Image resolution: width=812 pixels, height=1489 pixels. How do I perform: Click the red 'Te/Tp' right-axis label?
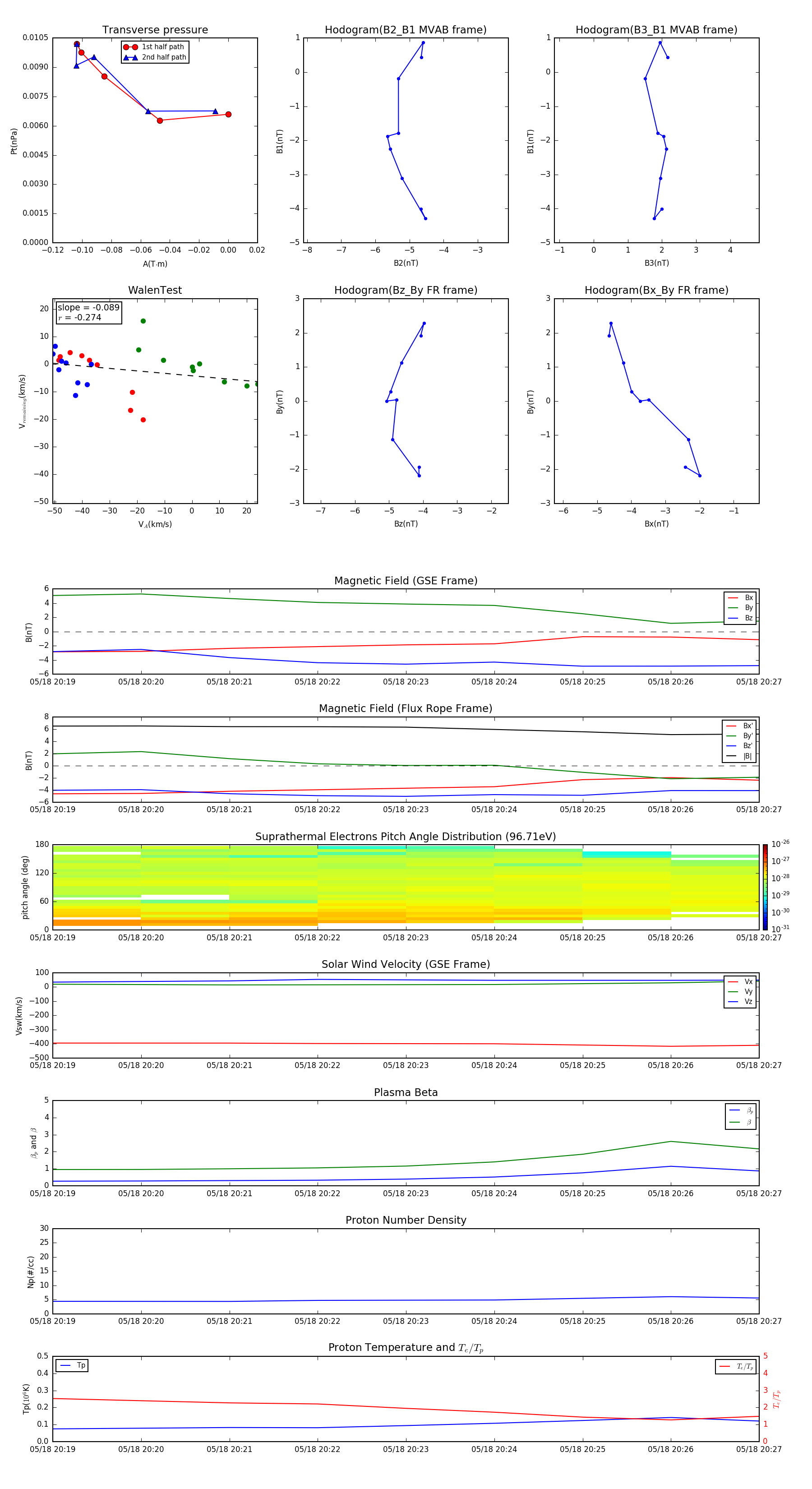pos(777,1399)
